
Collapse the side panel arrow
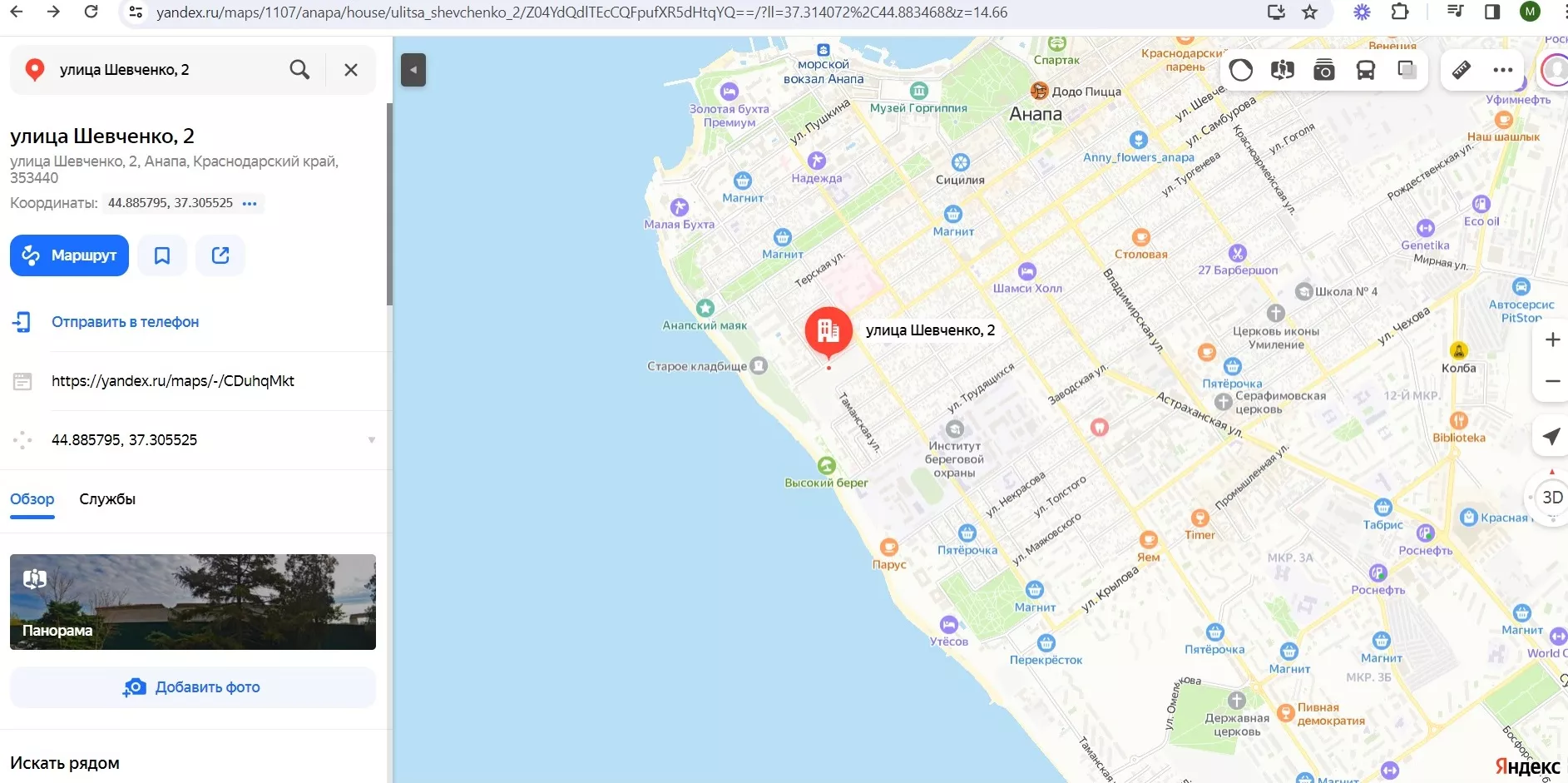(x=413, y=70)
